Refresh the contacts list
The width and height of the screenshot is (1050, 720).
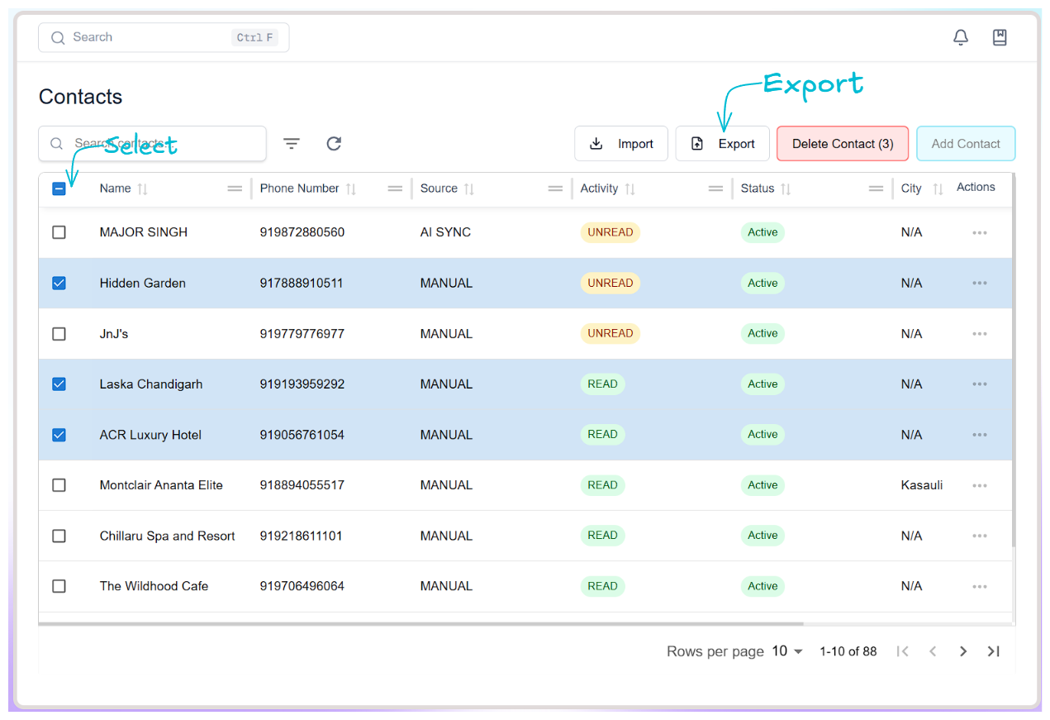pyautogui.click(x=333, y=143)
